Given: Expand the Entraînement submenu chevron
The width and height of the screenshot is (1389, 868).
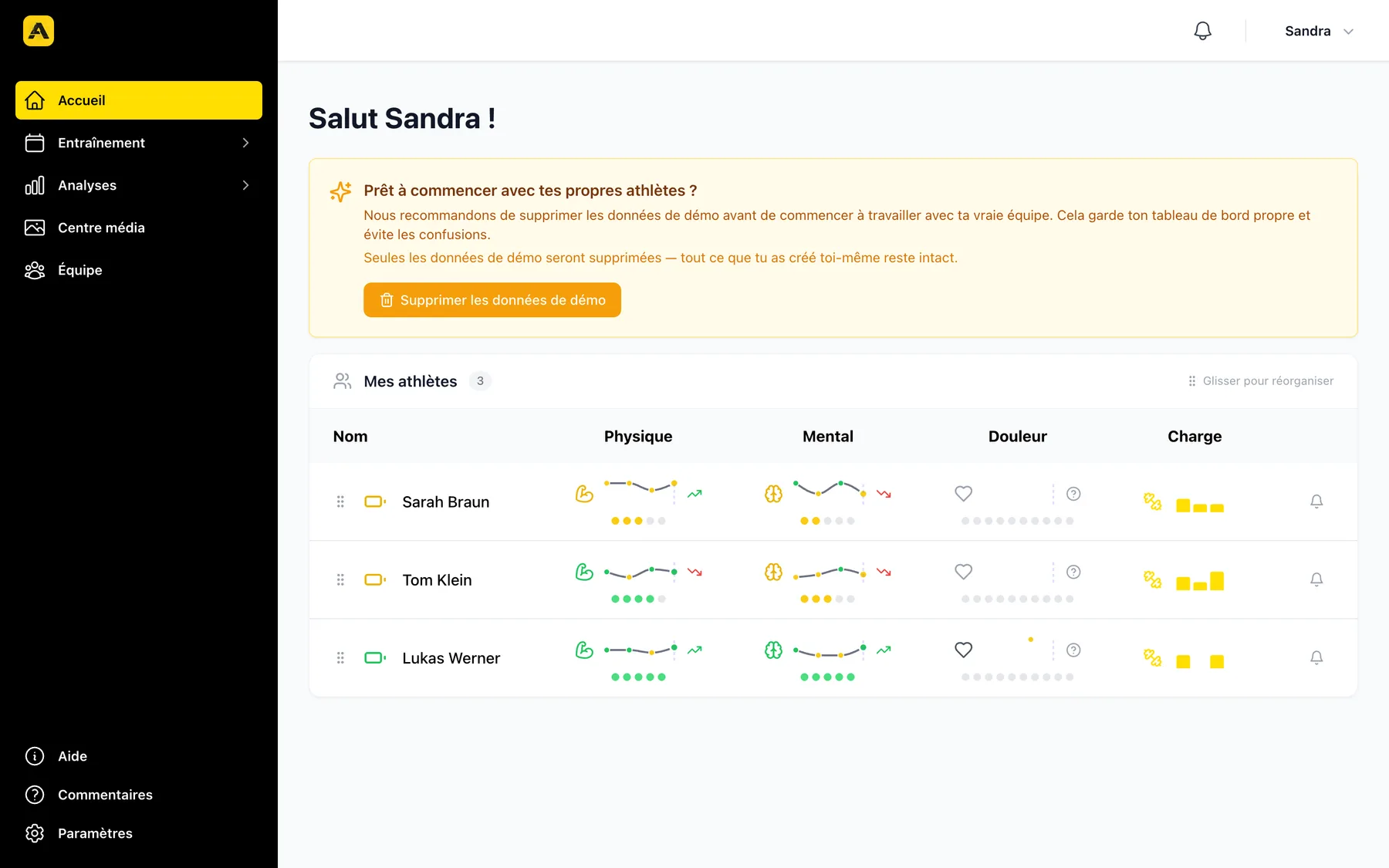Looking at the screenshot, I should pyautogui.click(x=245, y=143).
